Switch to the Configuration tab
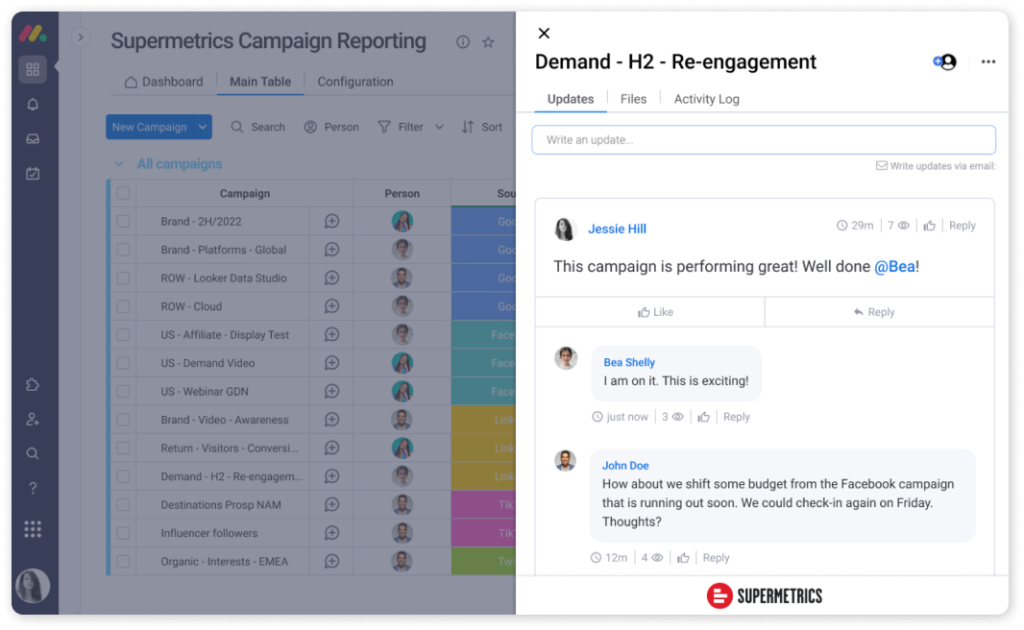This screenshot has height=630, width=1024. coord(355,82)
